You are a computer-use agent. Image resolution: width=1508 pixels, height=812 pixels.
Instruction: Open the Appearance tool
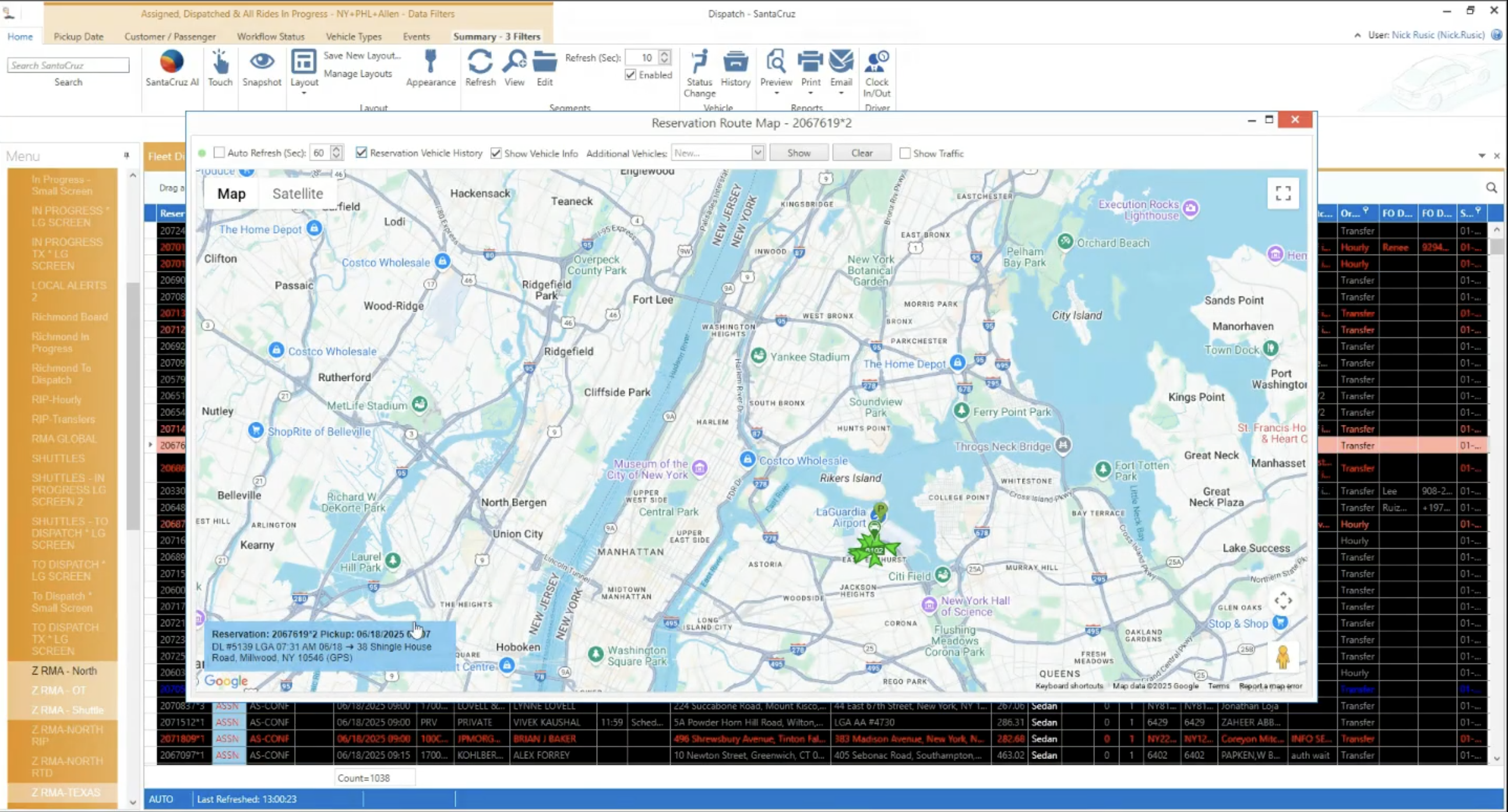click(x=431, y=66)
